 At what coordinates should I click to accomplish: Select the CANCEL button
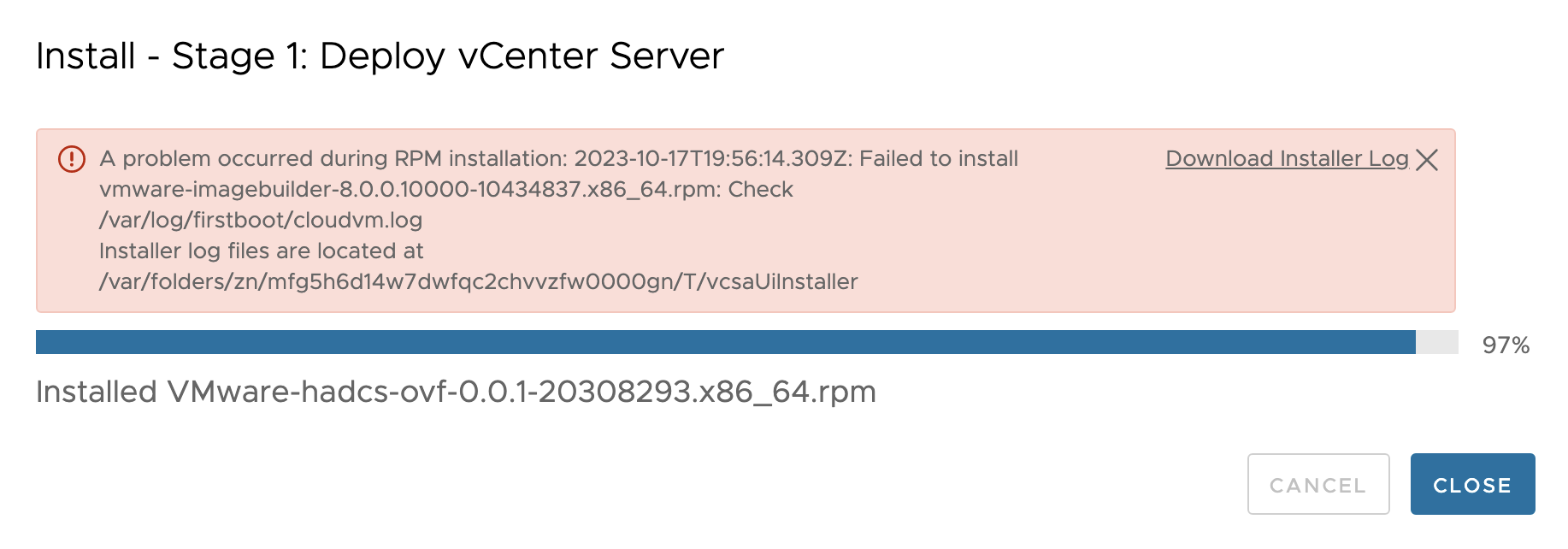[x=1318, y=484]
